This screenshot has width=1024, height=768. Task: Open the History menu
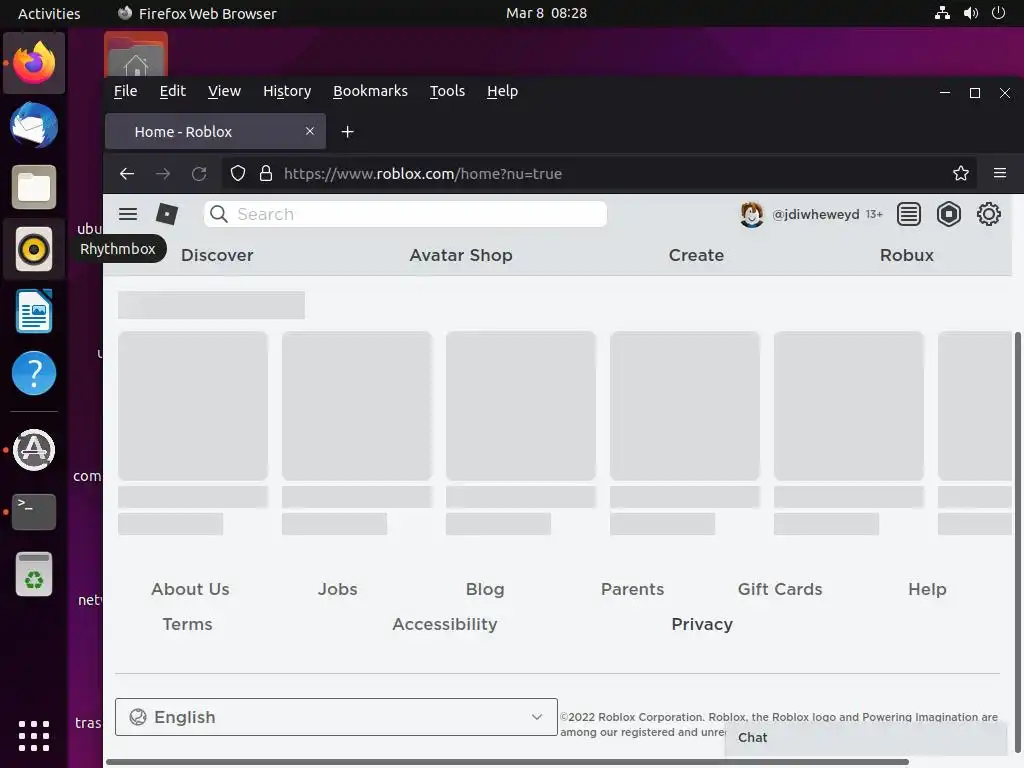pos(287,91)
